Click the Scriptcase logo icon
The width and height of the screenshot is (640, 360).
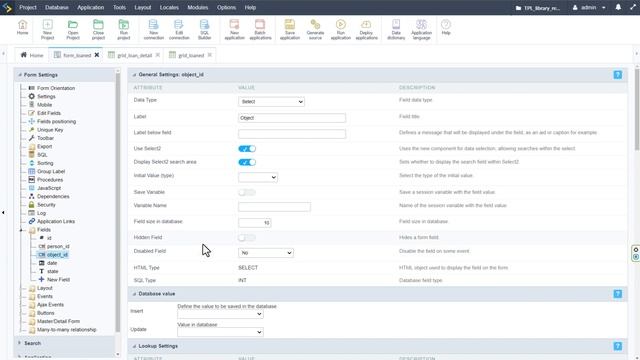[x=7, y=7]
